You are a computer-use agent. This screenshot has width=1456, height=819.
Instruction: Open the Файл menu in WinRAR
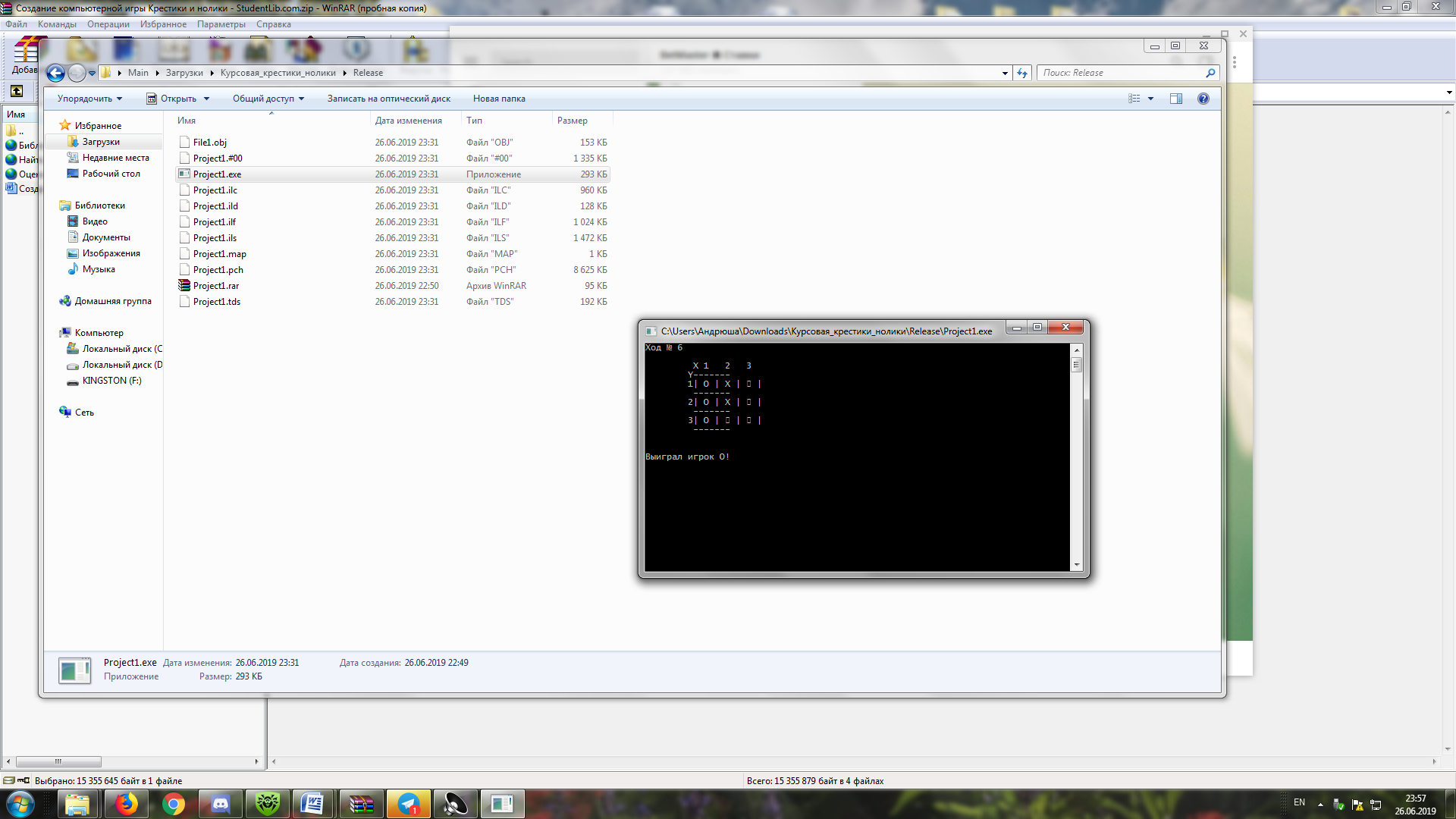click(x=16, y=24)
